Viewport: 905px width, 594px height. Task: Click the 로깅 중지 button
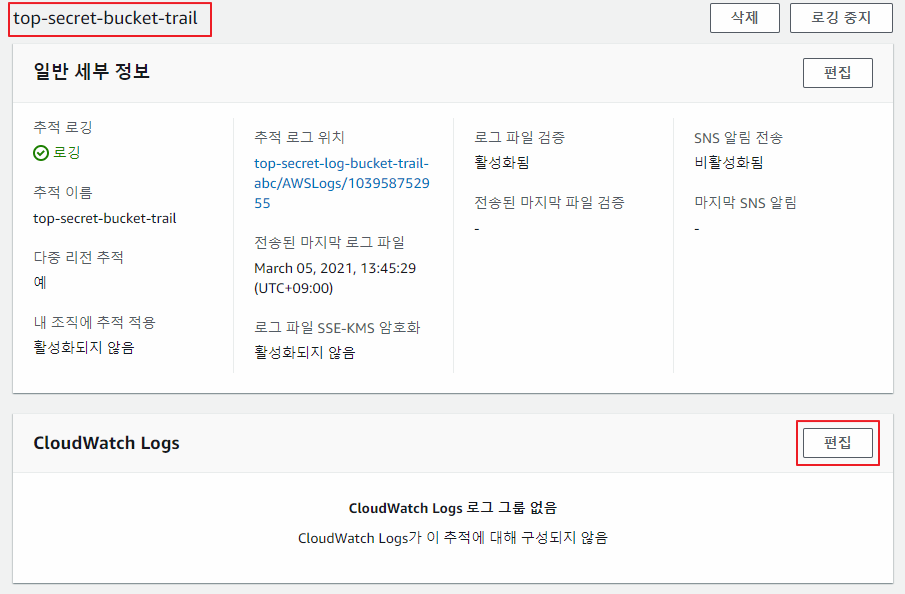pyautogui.click(x=841, y=18)
